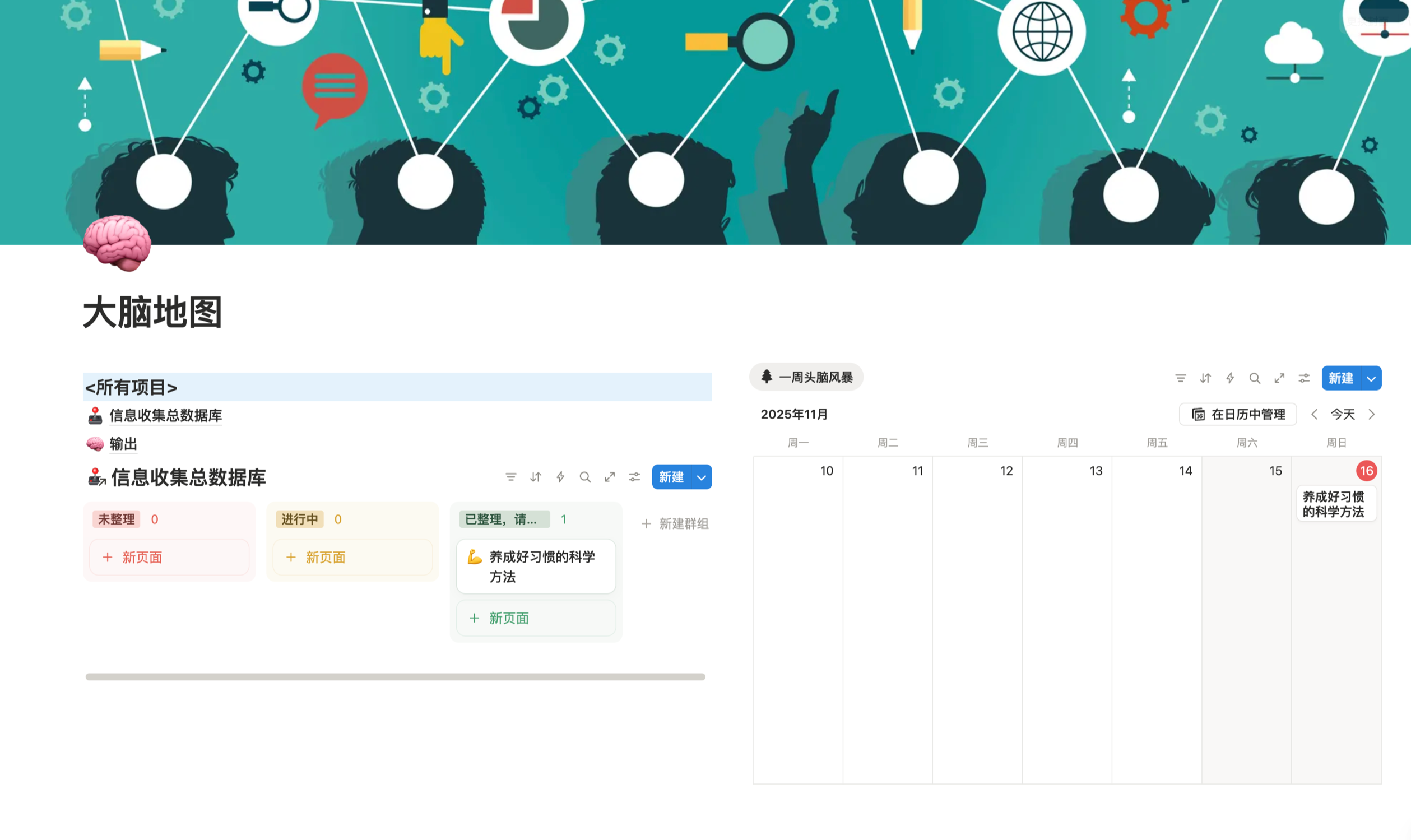Jump to 今天 in calendar
Image resolution: width=1411 pixels, height=840 pixels.
(x=1343, y=415)
